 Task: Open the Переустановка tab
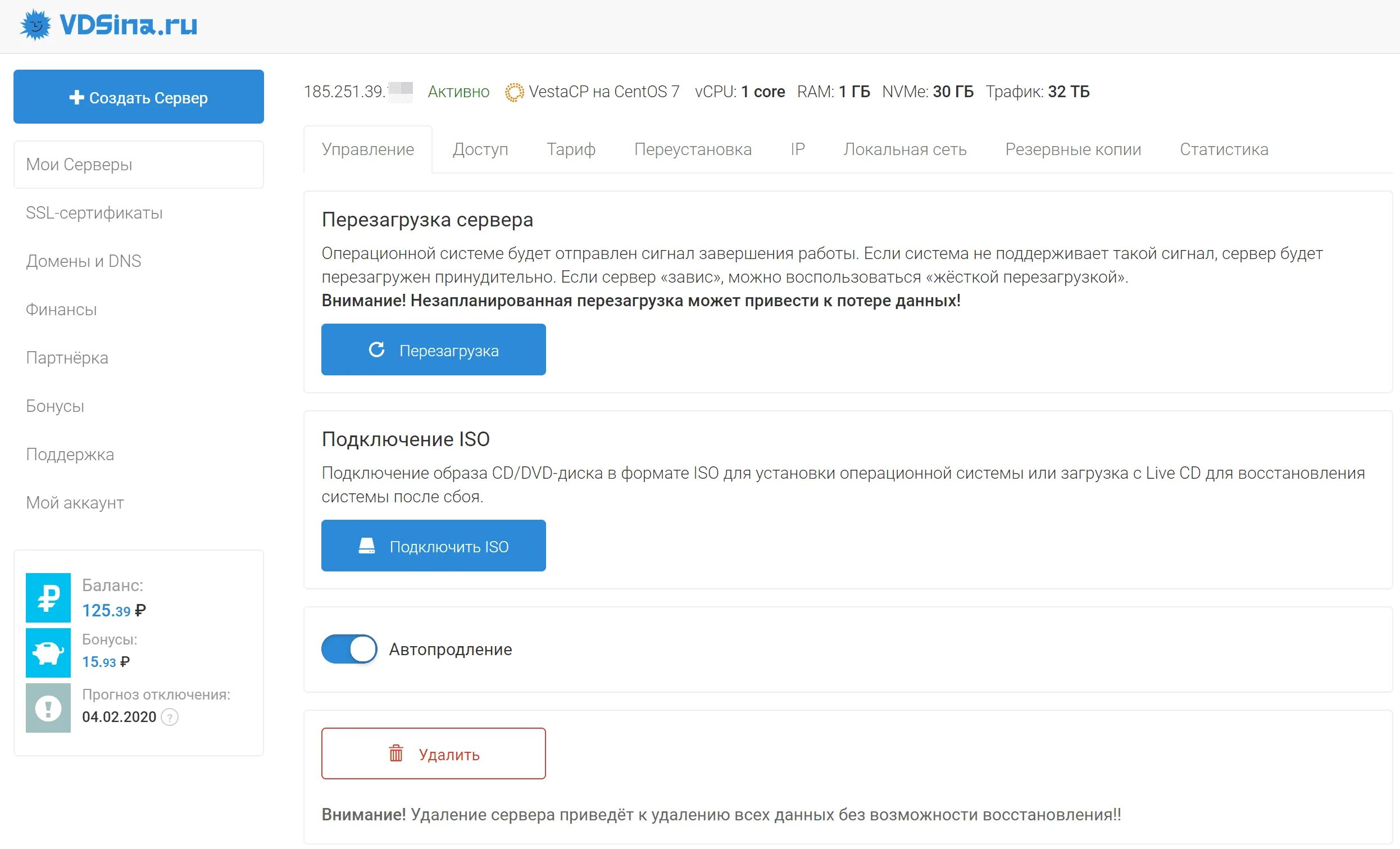(x=693, y=149)
